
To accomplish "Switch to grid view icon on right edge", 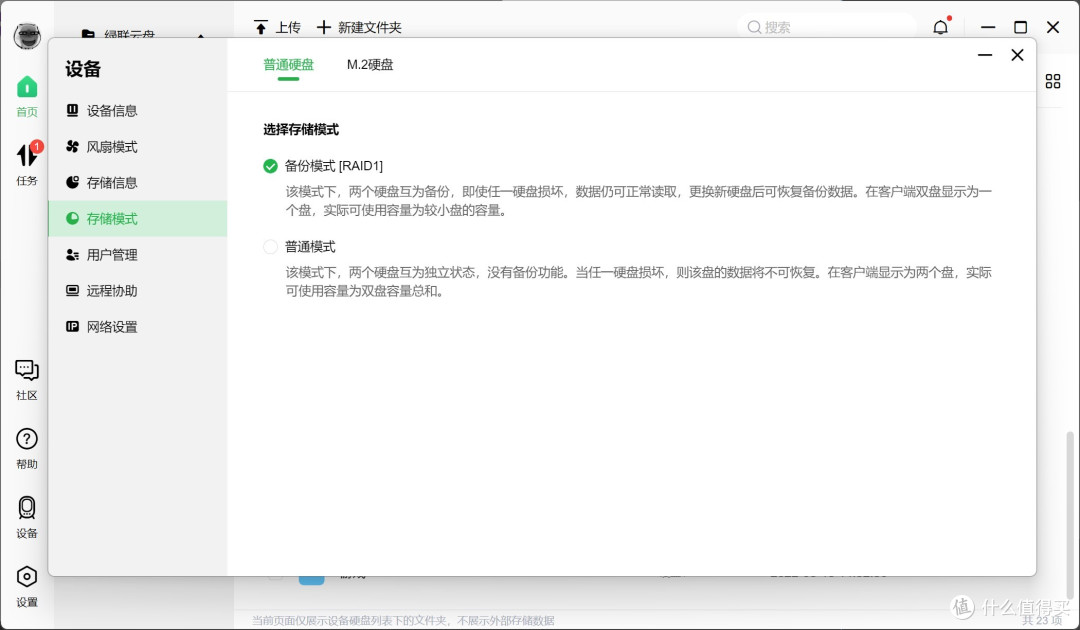I will [x=1052, y=81].
